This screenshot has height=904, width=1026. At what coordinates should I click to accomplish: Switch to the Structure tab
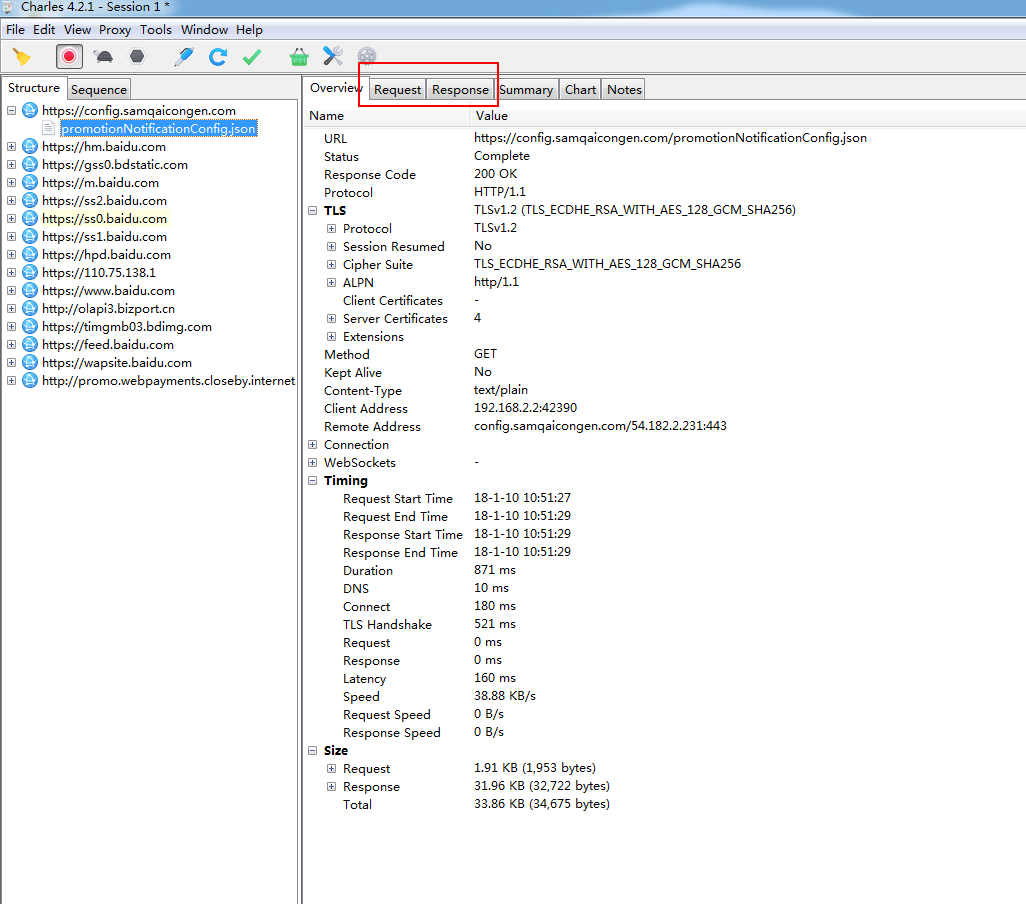[x=34, y=88]
